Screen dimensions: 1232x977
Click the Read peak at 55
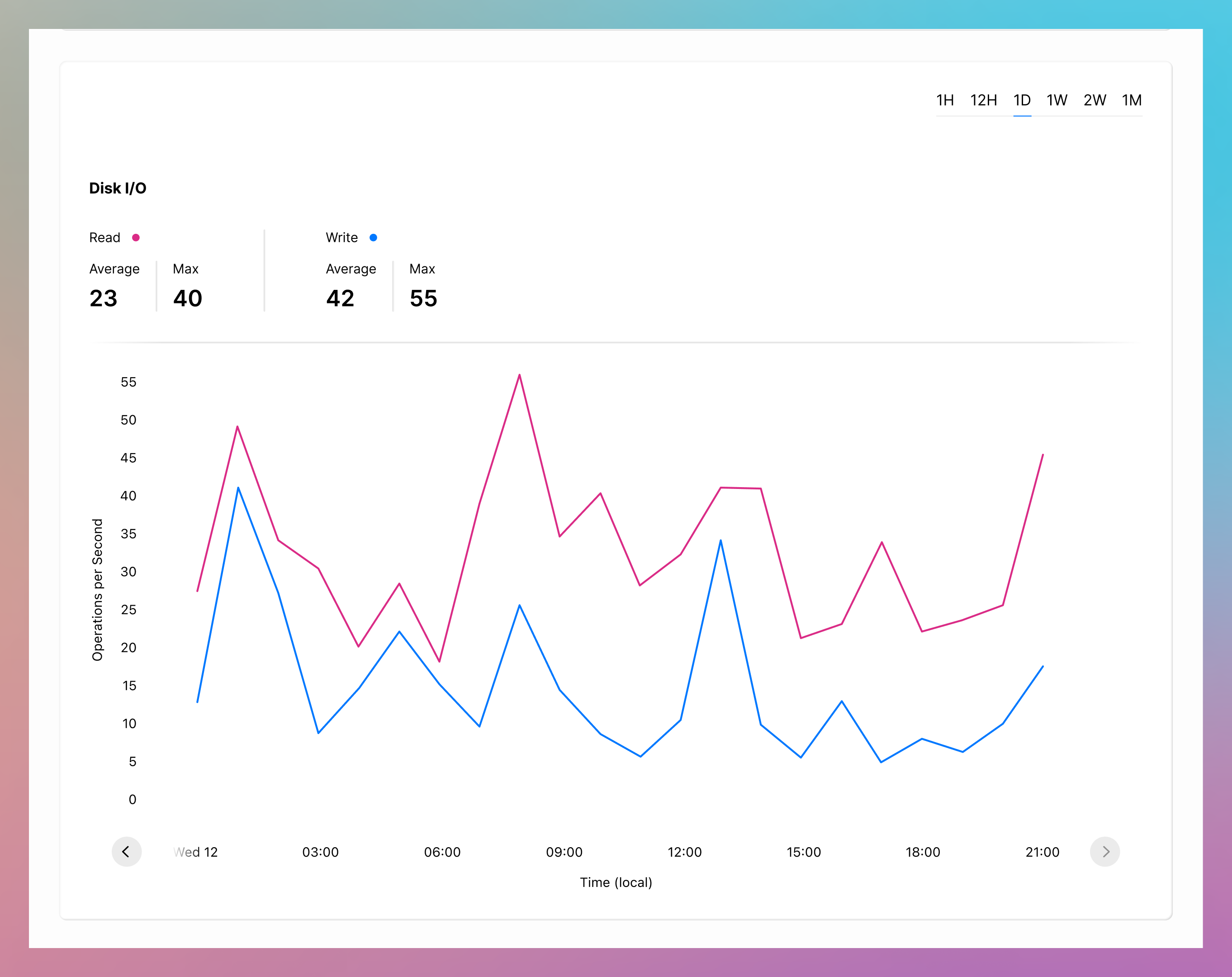tap(519, 375)
